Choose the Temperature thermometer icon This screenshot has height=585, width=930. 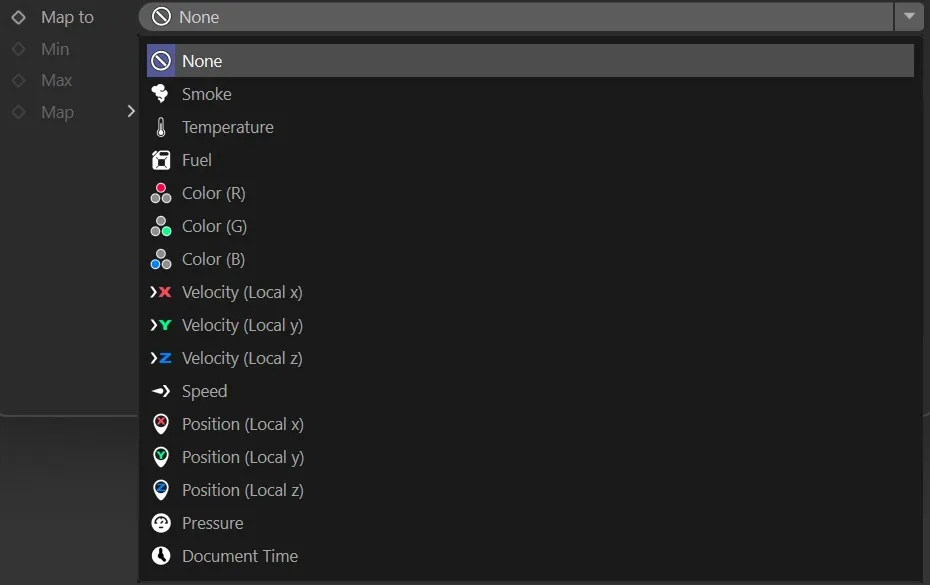click(x=161, y=127)
